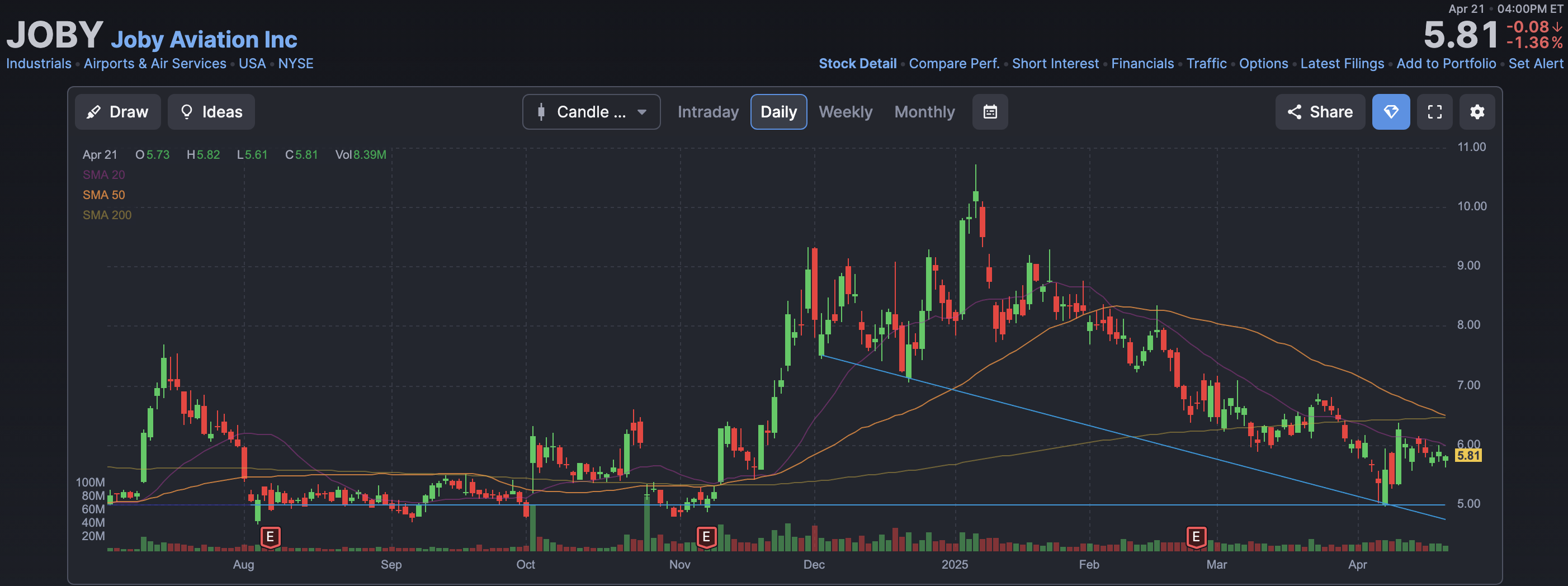Toggle fullscreen chart mode

click(1435, 112)
